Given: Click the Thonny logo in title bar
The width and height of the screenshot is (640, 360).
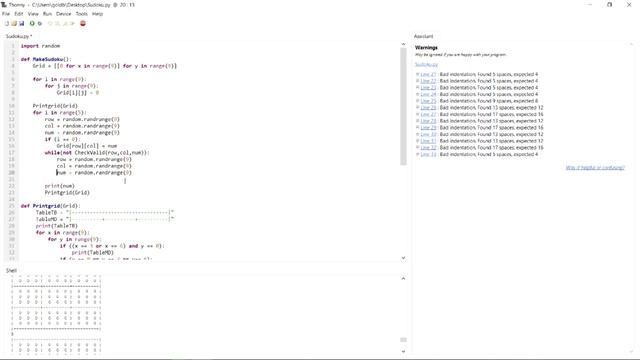Looking at the screenshot, I should [x=4, y=5].
